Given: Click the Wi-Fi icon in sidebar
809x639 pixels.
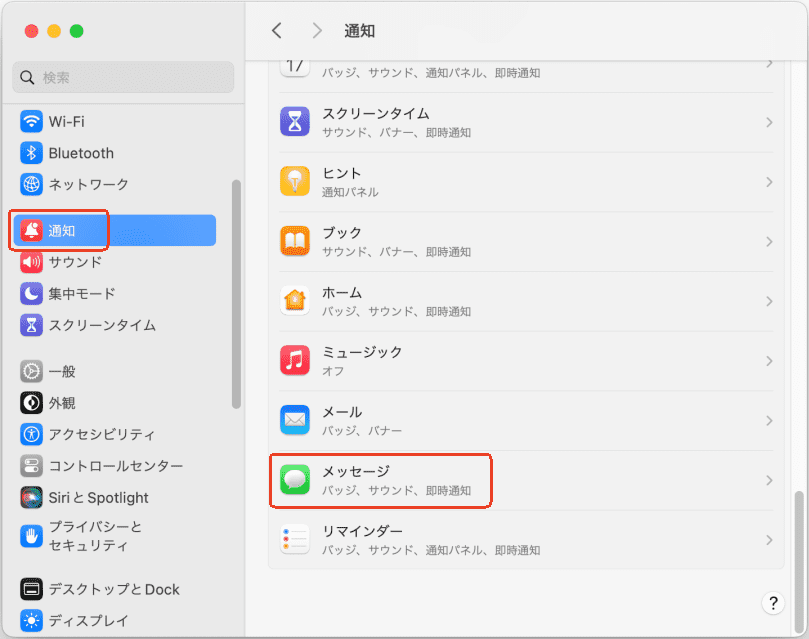Looking at the screenshot, I should [31, 121].
